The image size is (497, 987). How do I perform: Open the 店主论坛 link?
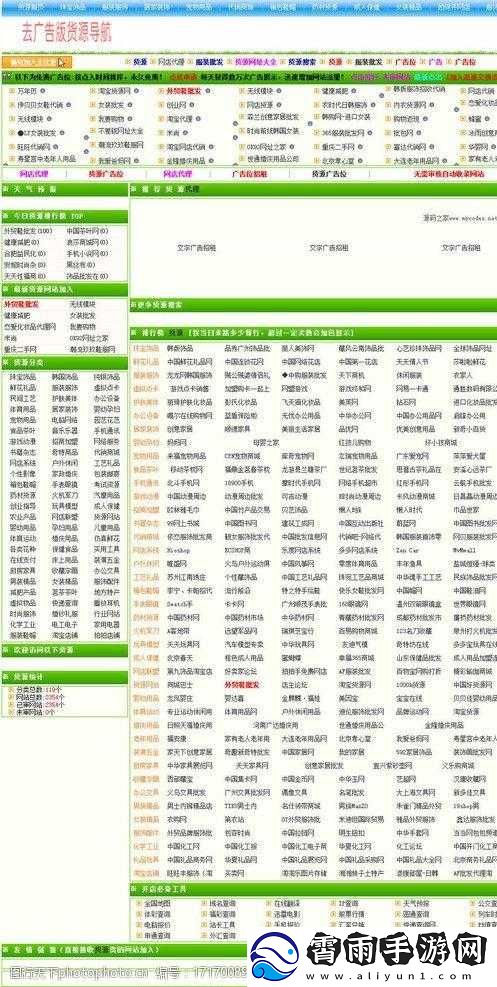point(294,685)
